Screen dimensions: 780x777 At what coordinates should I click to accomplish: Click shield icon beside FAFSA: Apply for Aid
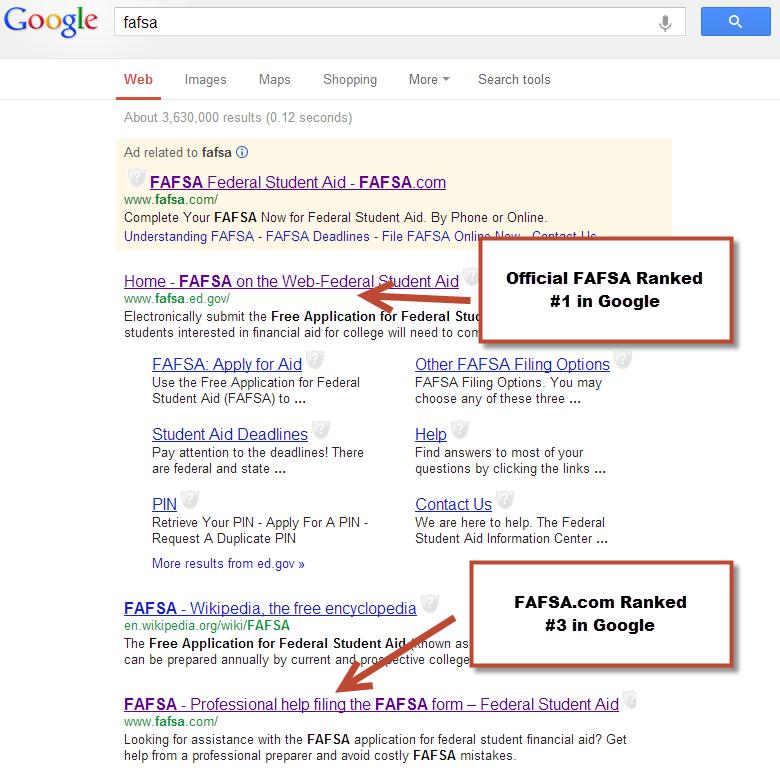313,361
